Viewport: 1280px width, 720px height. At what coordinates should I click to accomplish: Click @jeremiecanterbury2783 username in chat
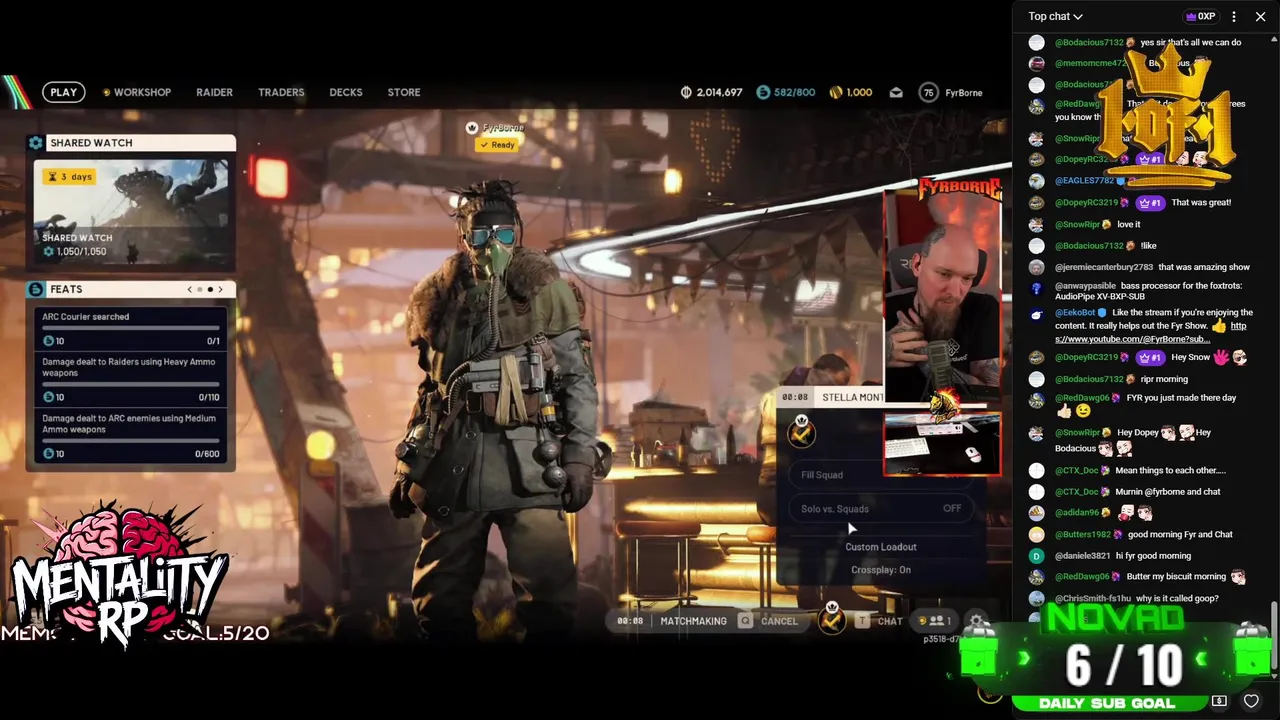click(1104, 267)
